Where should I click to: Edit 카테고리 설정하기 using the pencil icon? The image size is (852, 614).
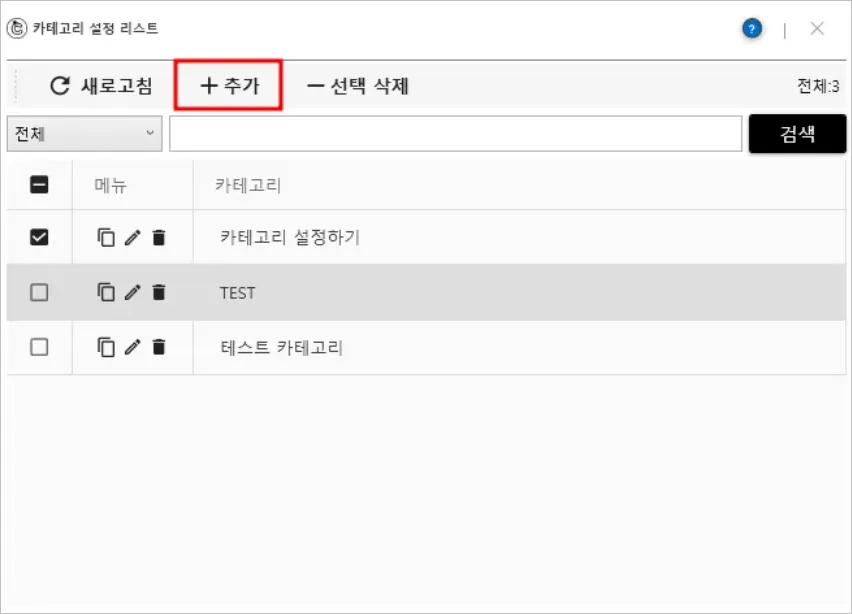point(132,237)
